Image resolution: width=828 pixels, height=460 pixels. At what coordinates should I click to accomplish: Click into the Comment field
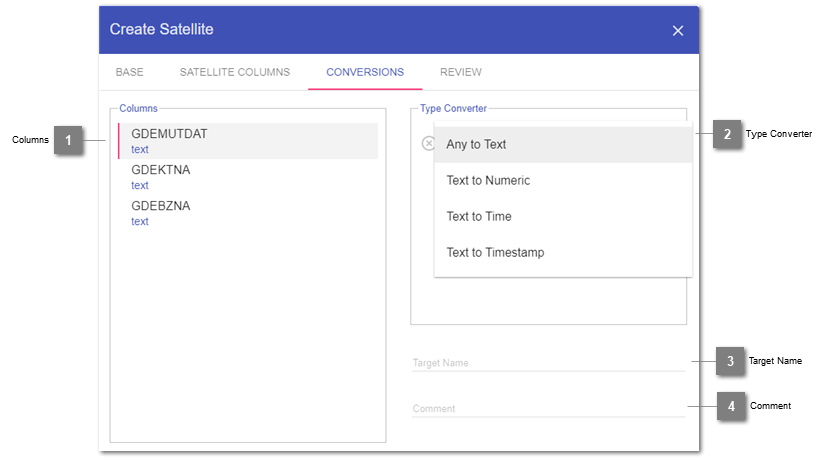click(x=548, y=408)
